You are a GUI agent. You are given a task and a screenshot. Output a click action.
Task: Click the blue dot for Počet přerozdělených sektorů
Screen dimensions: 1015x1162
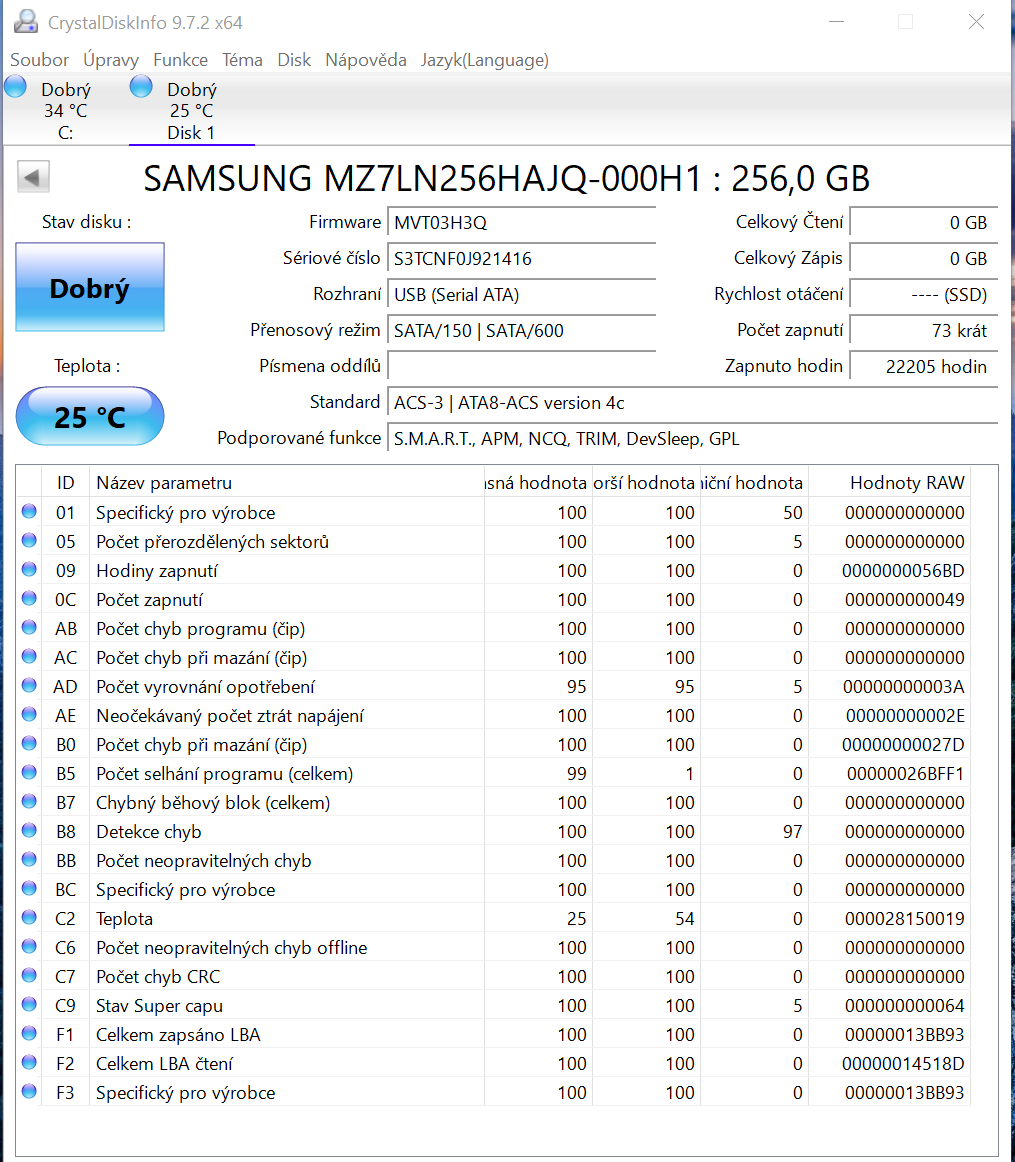click(x=29, y=542)
